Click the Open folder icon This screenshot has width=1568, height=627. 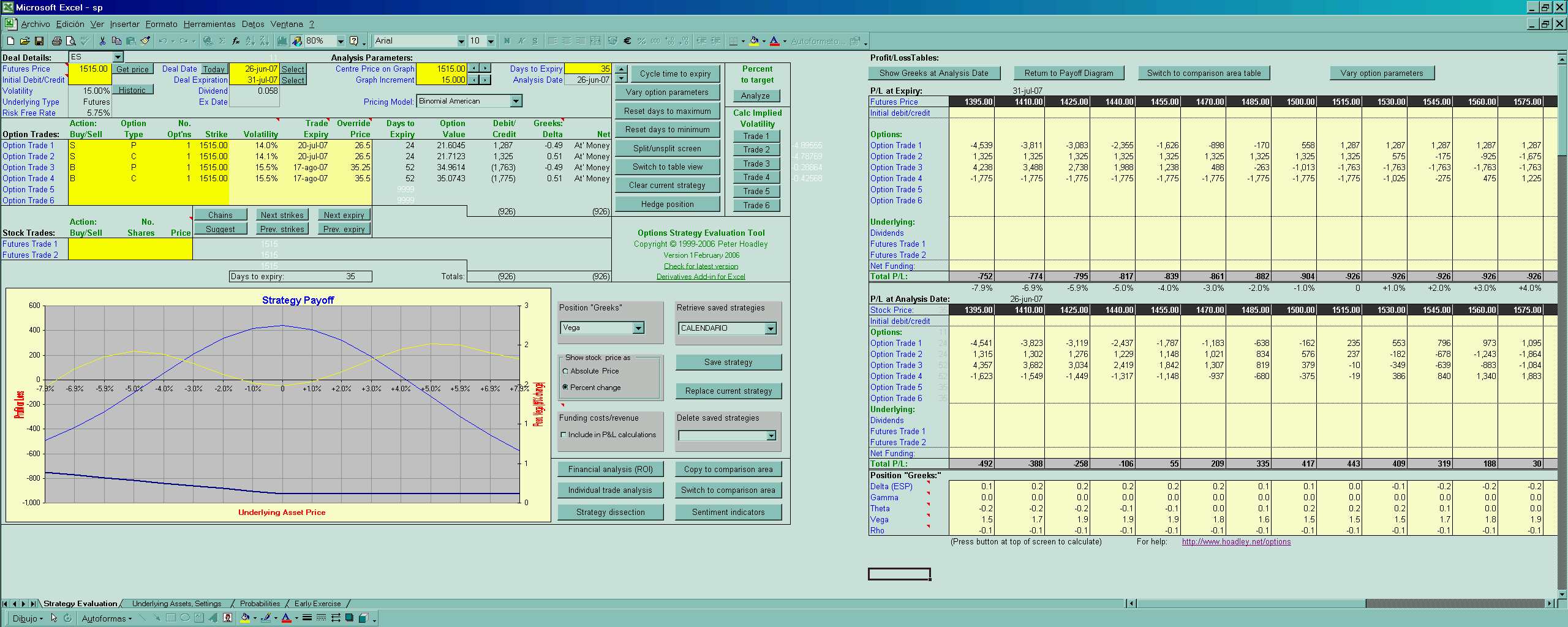[x=24, y=41]
